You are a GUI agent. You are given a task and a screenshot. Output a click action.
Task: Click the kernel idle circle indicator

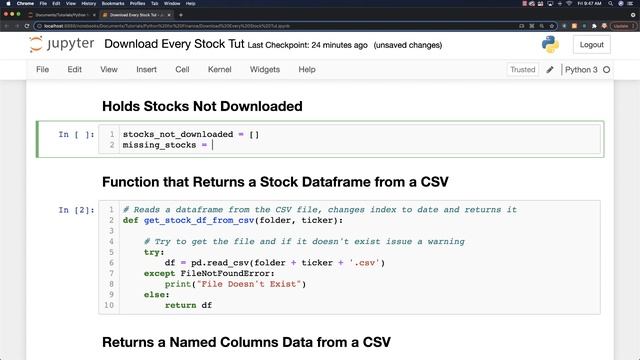(x=607, y=70)
